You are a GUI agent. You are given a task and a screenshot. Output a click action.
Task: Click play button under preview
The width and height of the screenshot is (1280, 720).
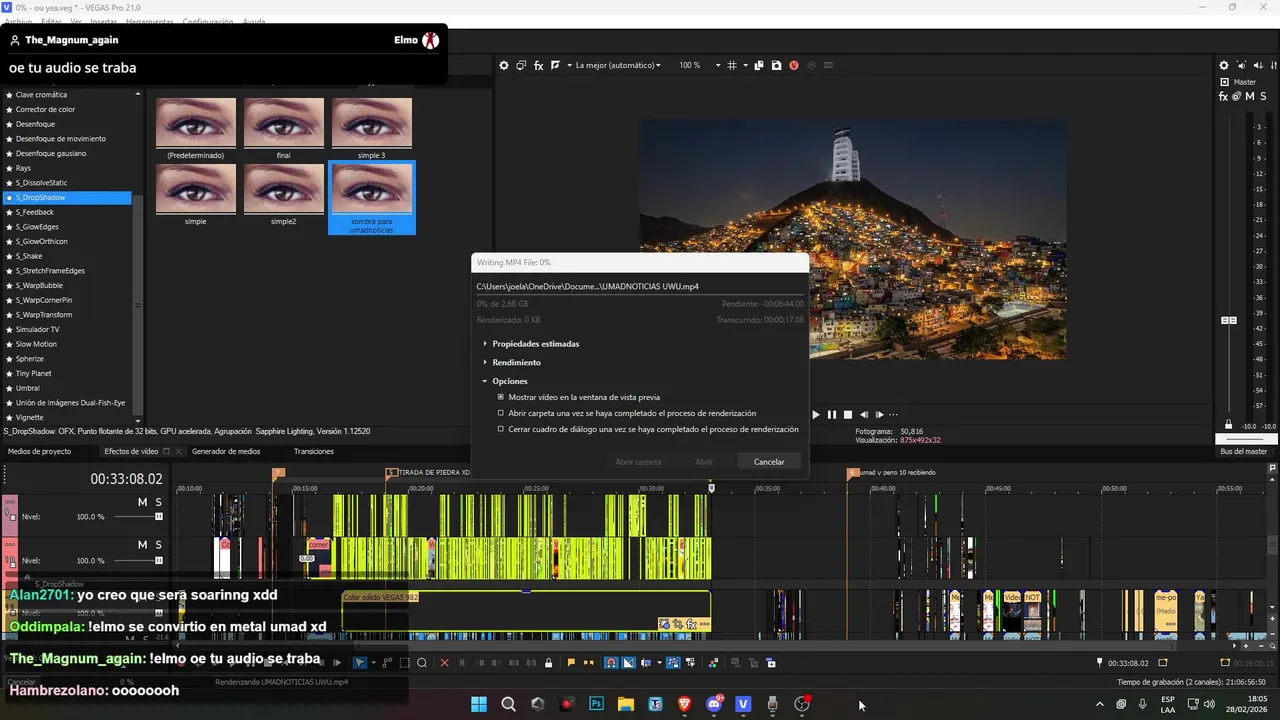click(816, 414)
